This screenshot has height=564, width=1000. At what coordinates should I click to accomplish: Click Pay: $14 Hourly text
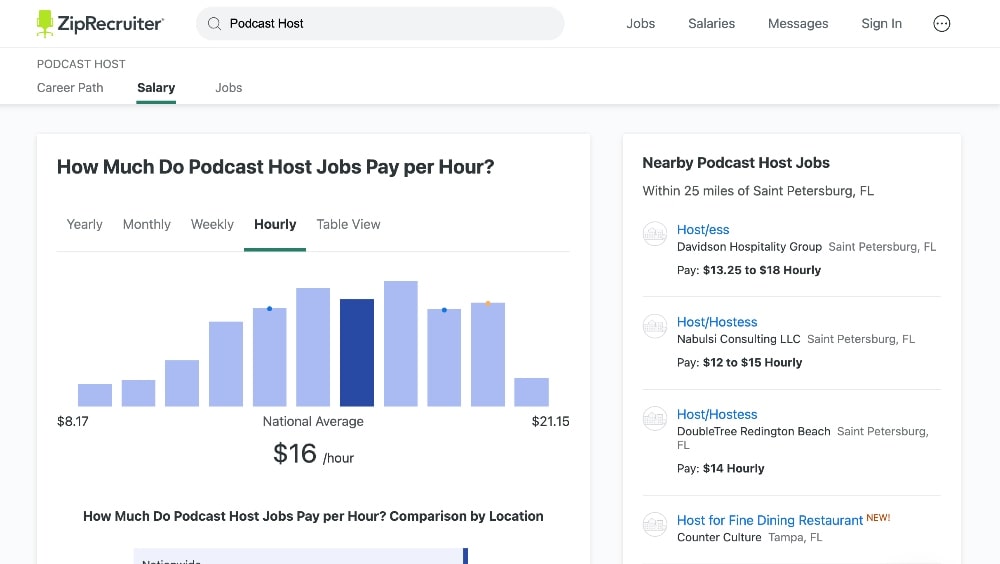pyautogui.click(x=721, y=468)
